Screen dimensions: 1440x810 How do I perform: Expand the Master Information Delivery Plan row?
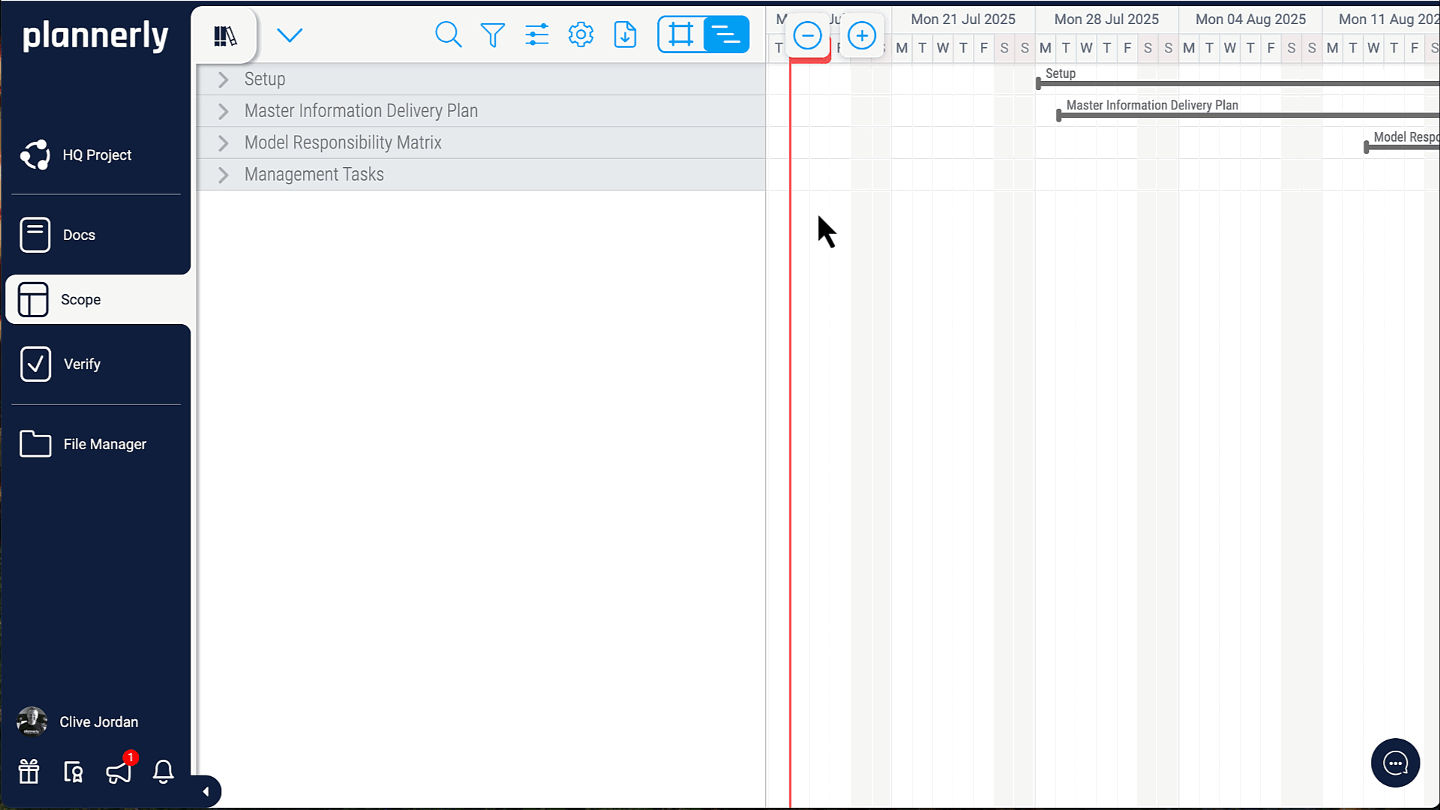pos(223,111)
